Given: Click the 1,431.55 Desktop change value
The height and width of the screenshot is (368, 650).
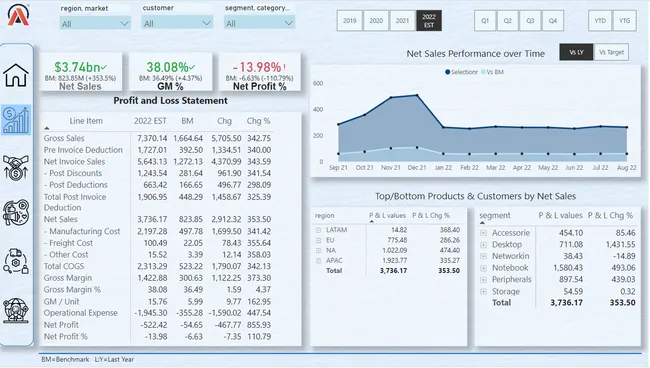Looking at the screenshot, I should coord(620,245).
